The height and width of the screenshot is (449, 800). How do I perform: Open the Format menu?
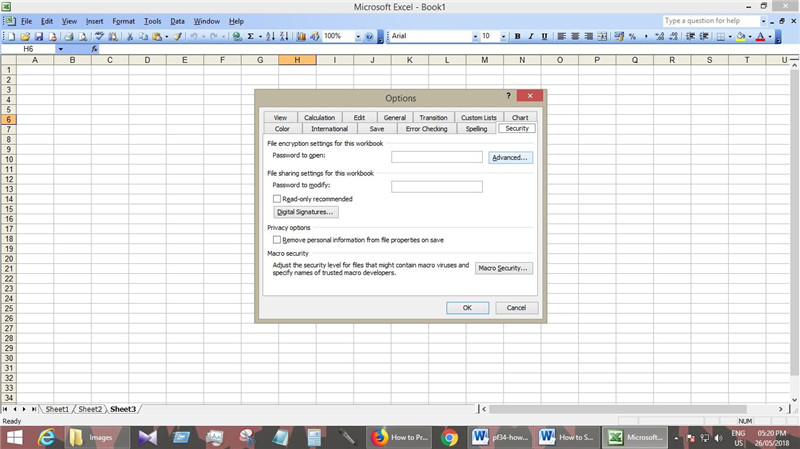(123, 21)
